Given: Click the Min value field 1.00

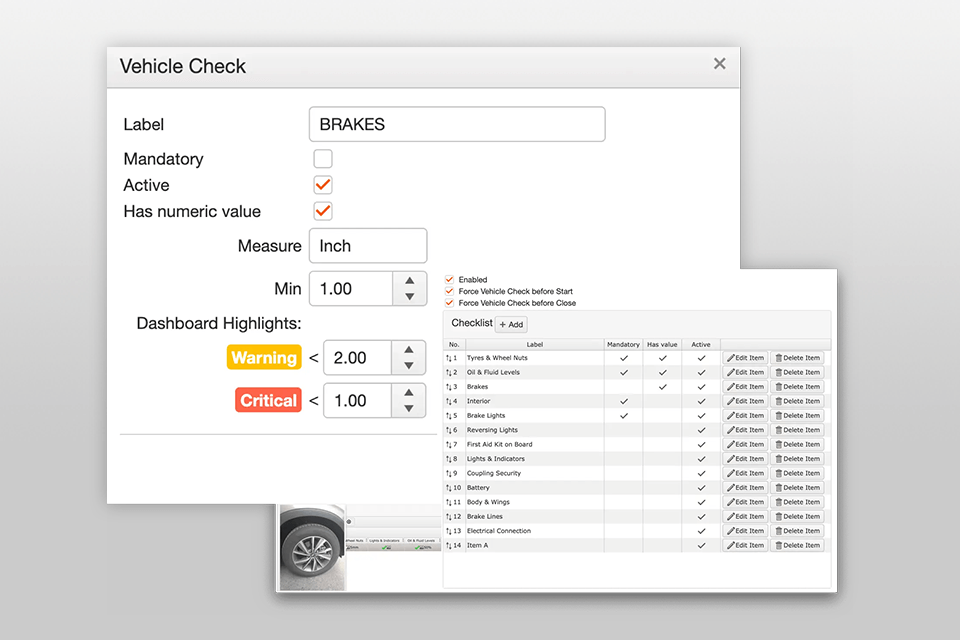Looking at the screenshot, I should [x=351, y=288].
